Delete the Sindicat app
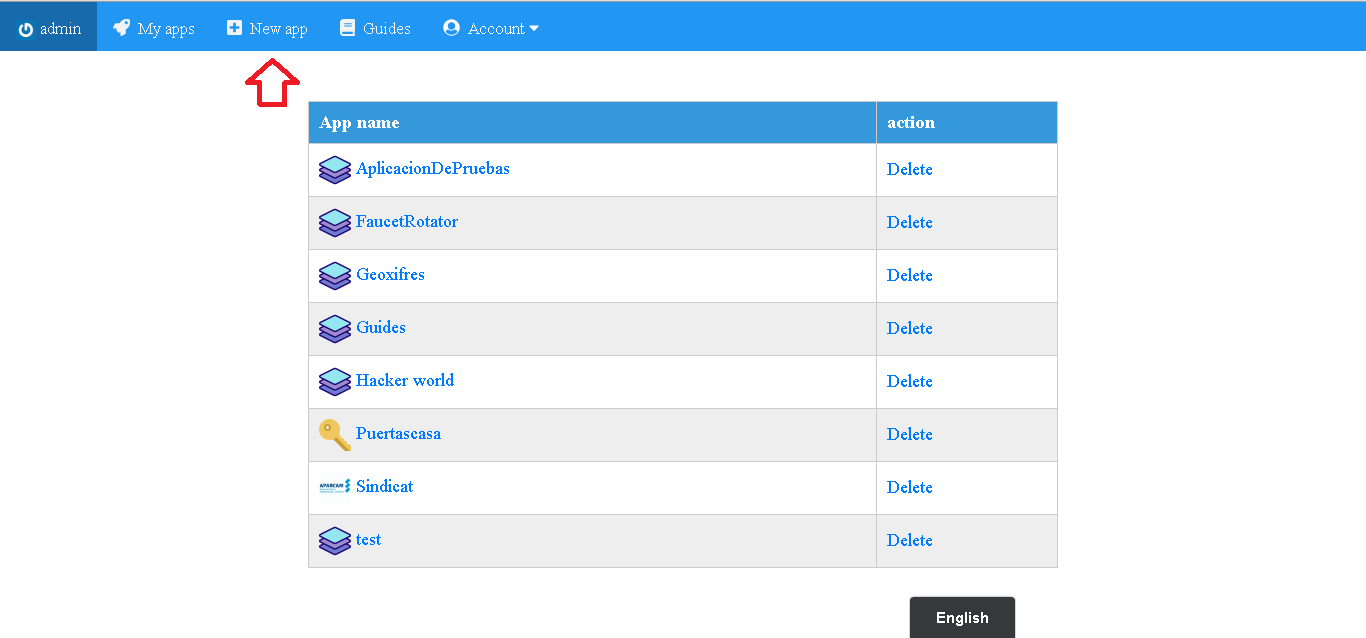 point(910,488)
